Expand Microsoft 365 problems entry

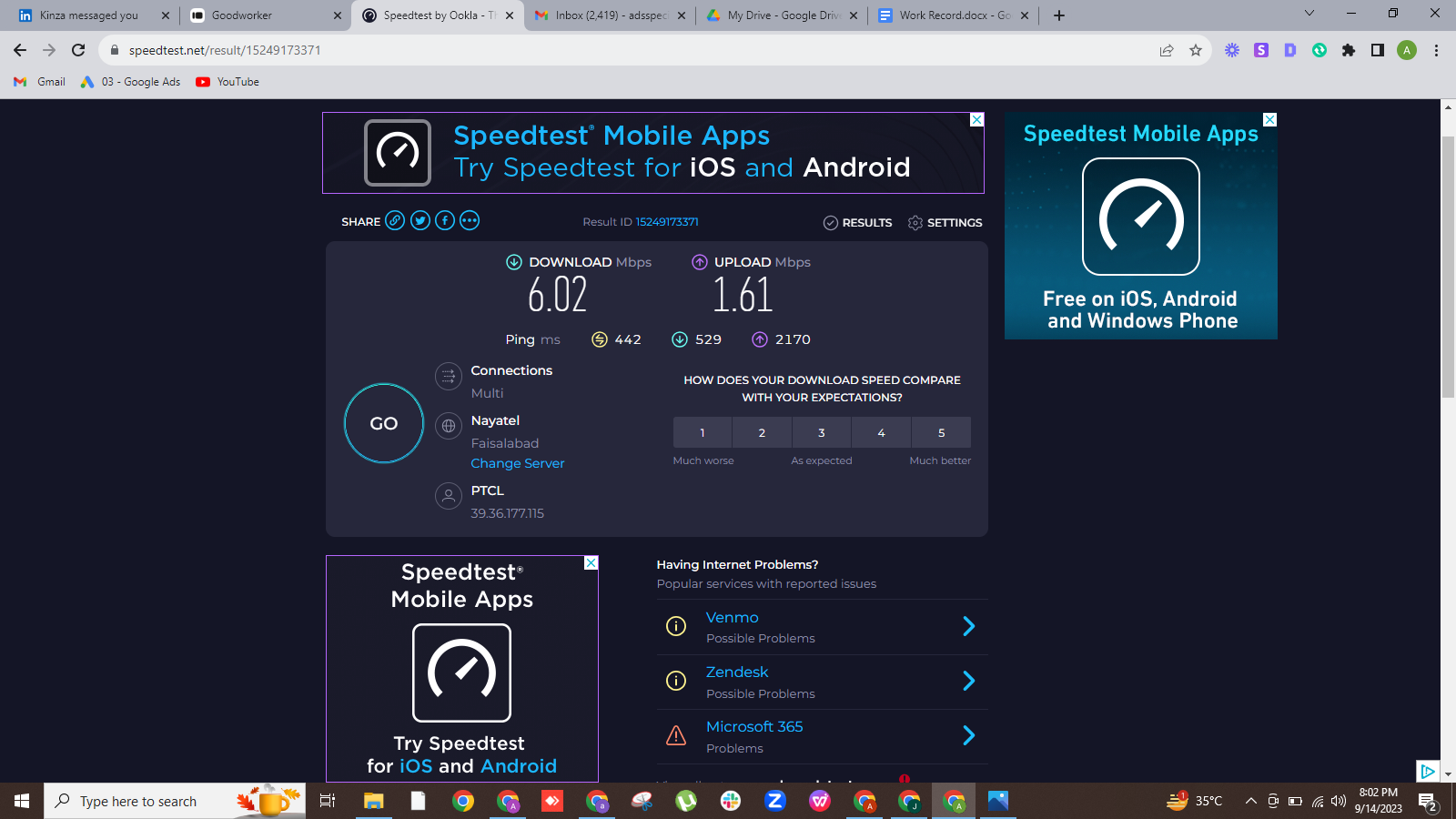pos(969,735)
